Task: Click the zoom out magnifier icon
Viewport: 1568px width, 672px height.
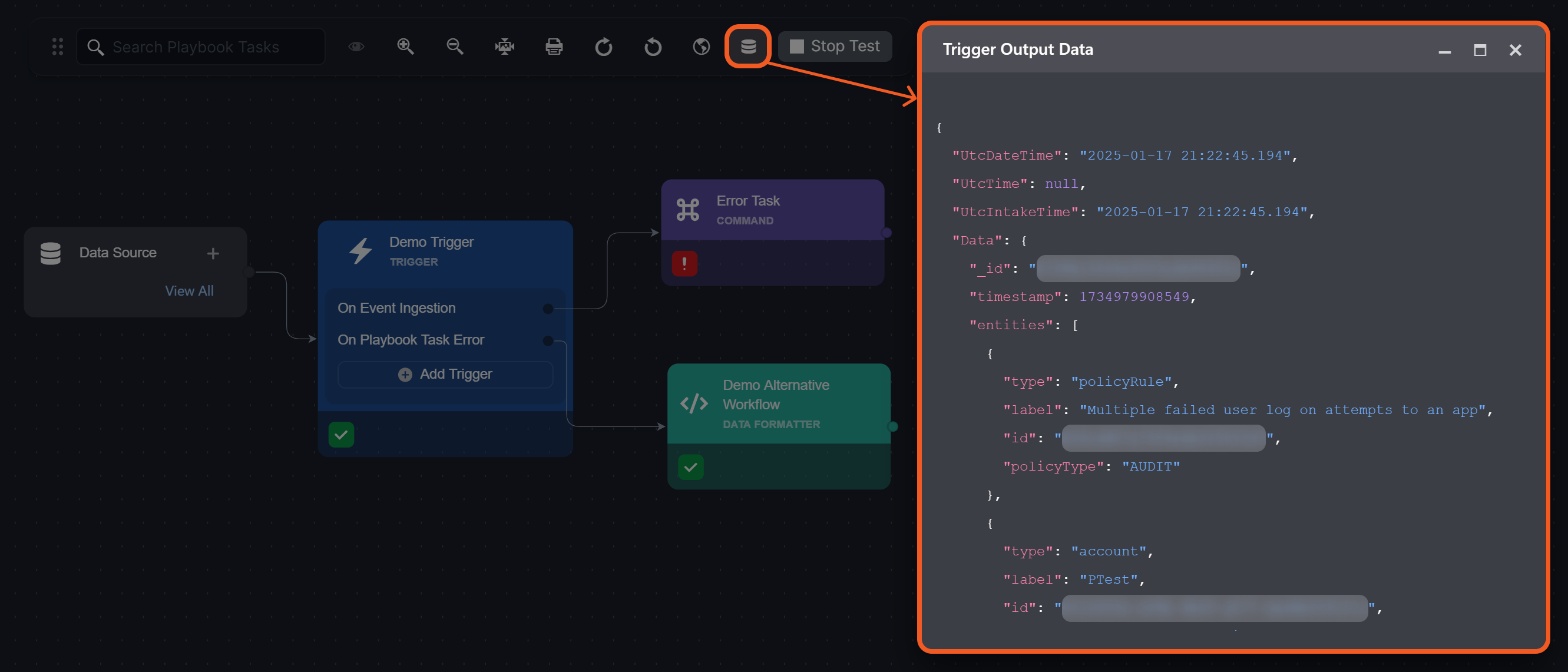Action: tap(455, 47)
